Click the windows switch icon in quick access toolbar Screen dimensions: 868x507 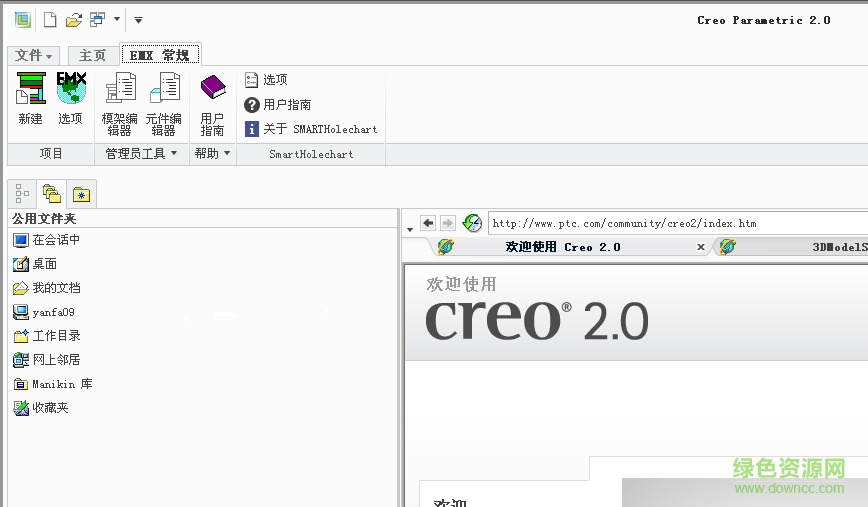[x=97, y=20]
